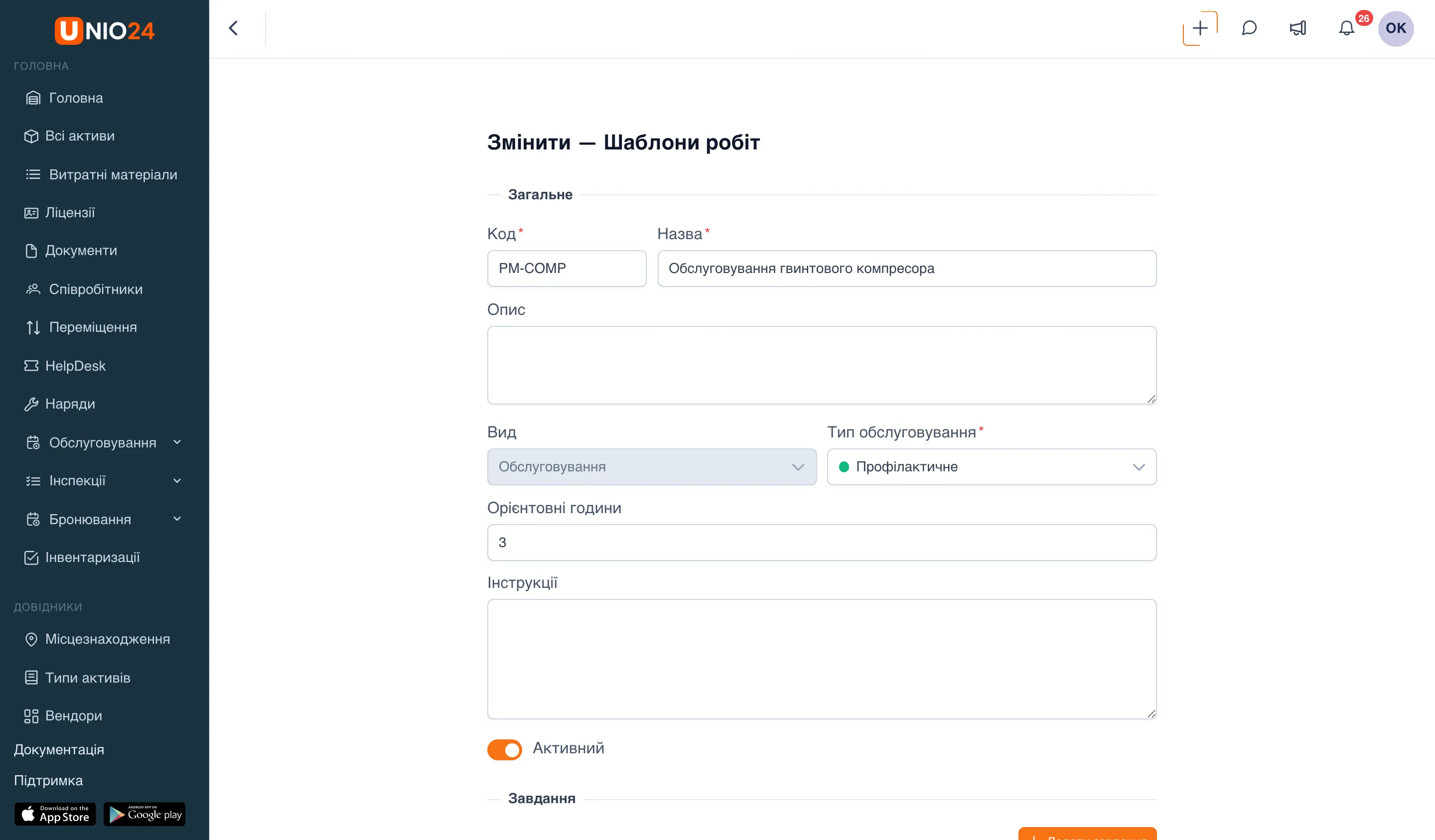
Task: Click the Орієнтовні години field
Action: pyautogui.click(x=822, y=542)
